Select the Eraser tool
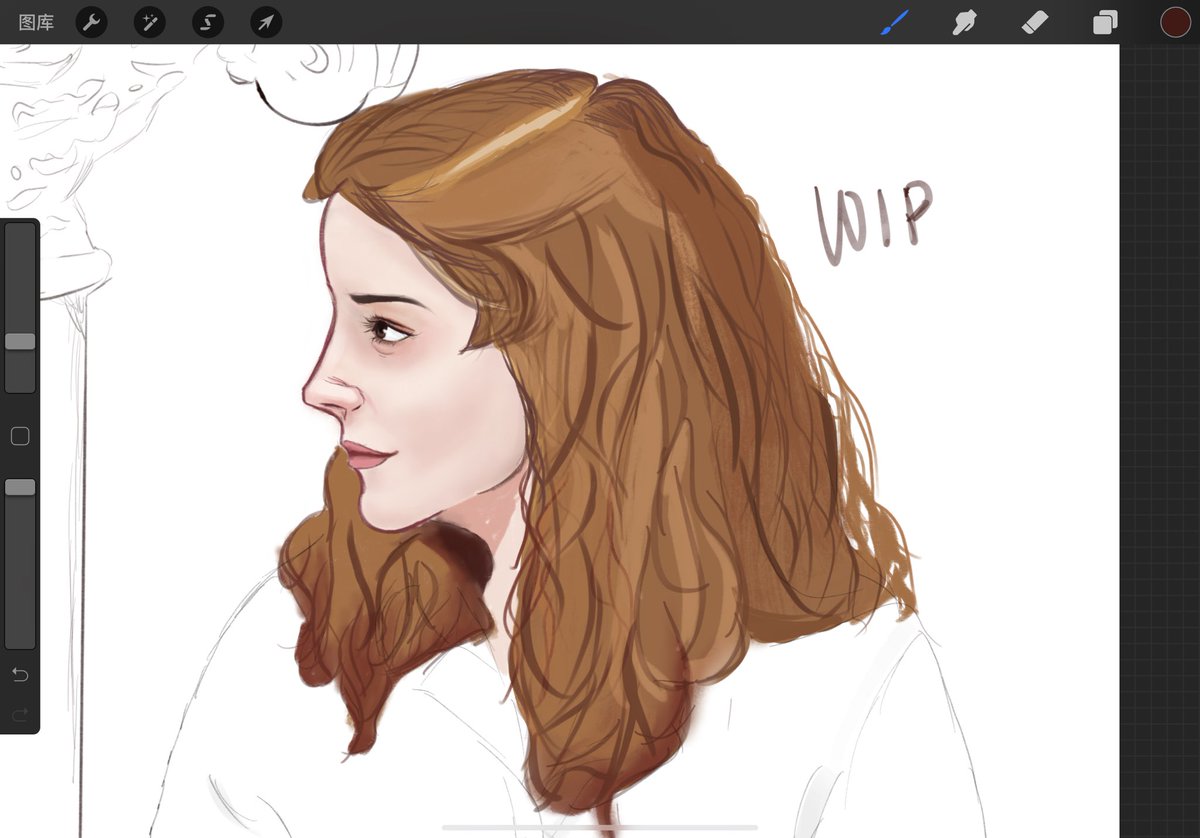This screenshot has height=838, width=1200. click(x=1035, y=22)
